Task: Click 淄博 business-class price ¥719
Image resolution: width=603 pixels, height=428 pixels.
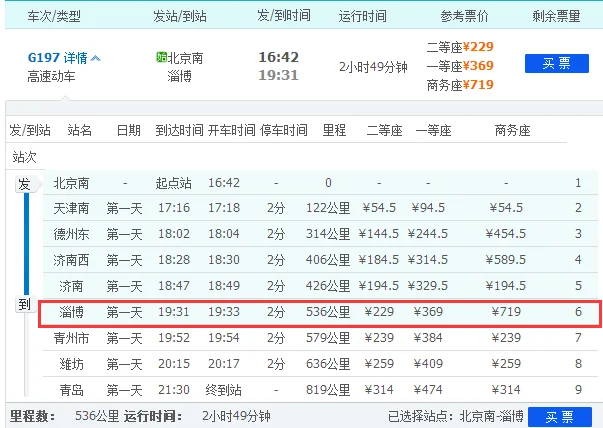Action: click(506, 312)
